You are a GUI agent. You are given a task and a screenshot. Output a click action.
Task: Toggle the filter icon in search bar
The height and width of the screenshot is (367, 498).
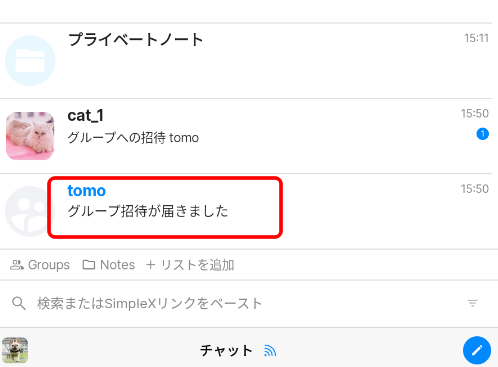tap(472, 303)
